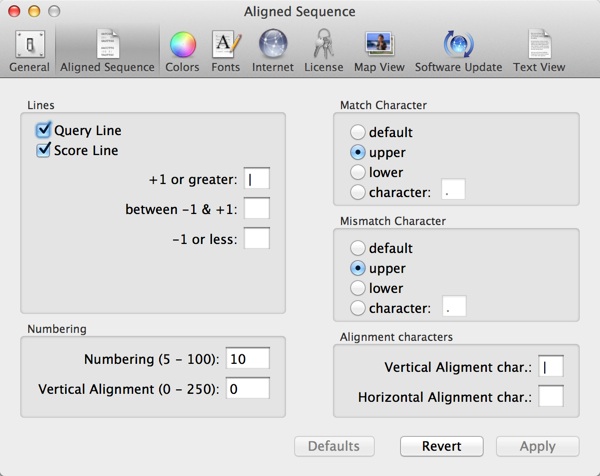
Task: Switch to Internet preferences
Action: point(273,50)
